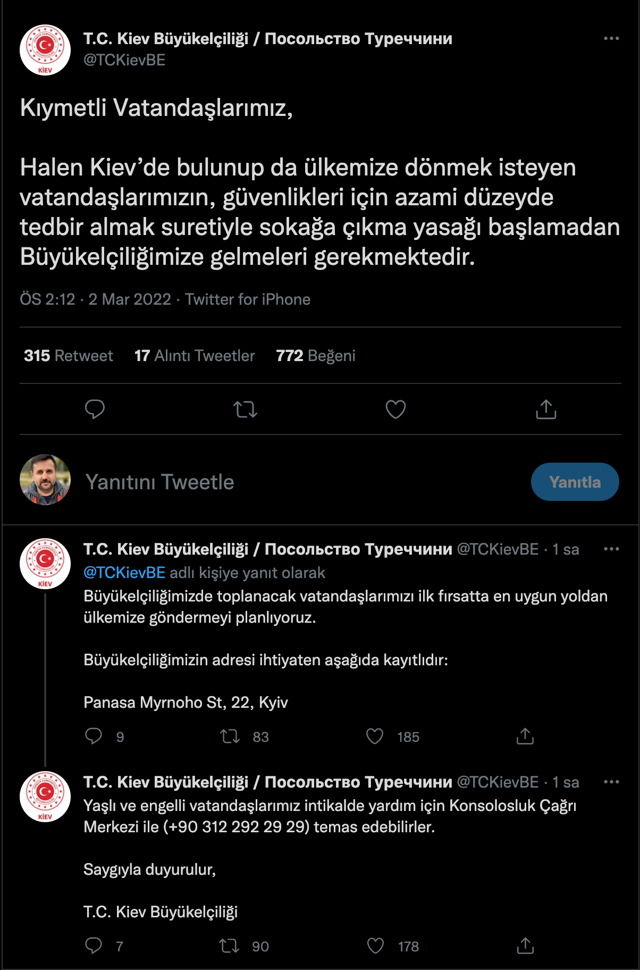Share the last reply using its share icon
Image resolution: width=640 pixels, height=970 pixels.
point(525,945)
